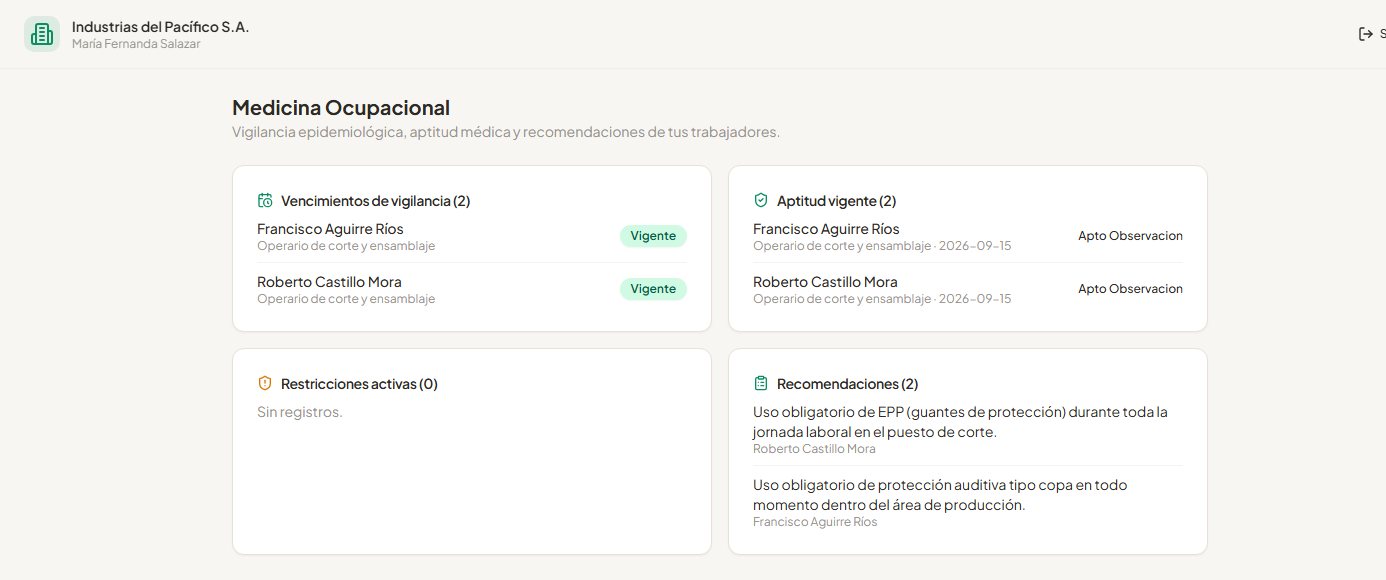Click the Medicina Ocupacional page heading
The image size is (1386, 580).
tap(341, 107)
